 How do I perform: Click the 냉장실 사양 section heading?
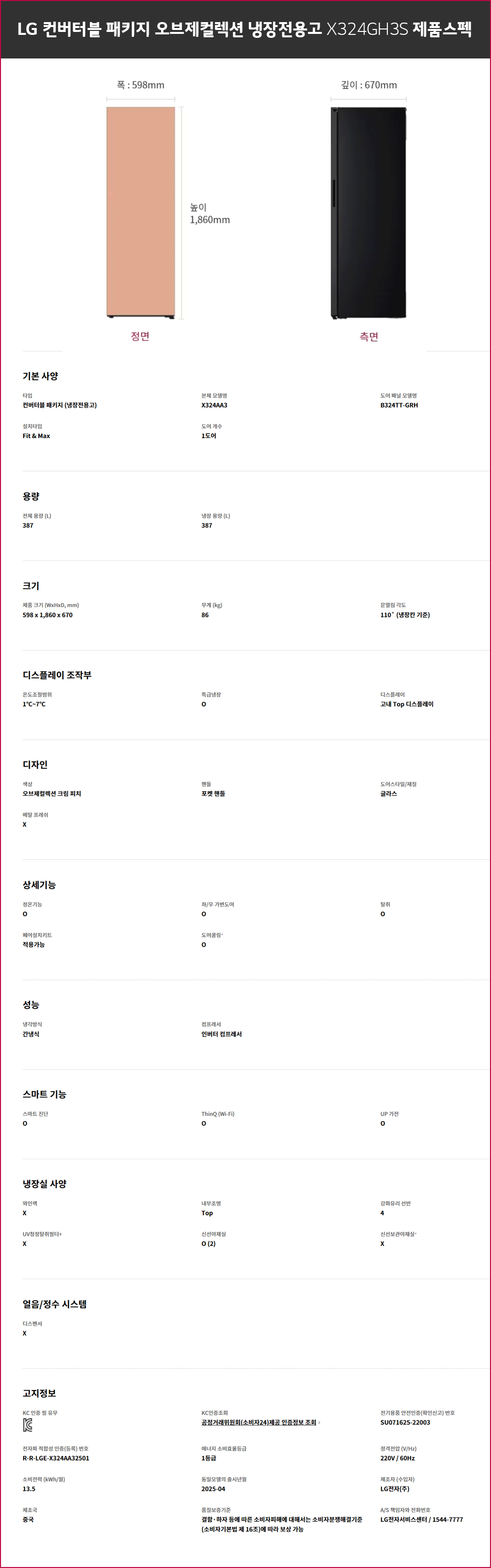coord(44,1184)
